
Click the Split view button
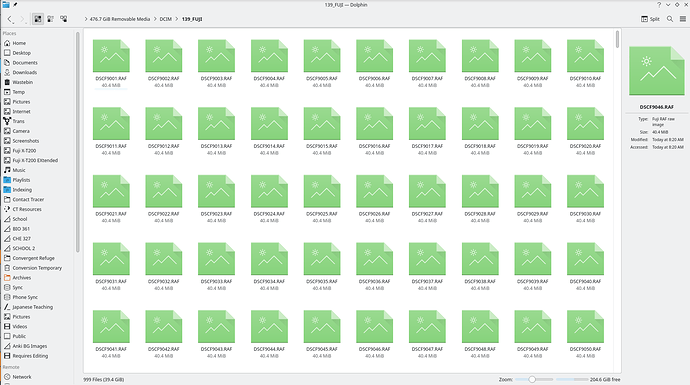[x=650, y=19]
